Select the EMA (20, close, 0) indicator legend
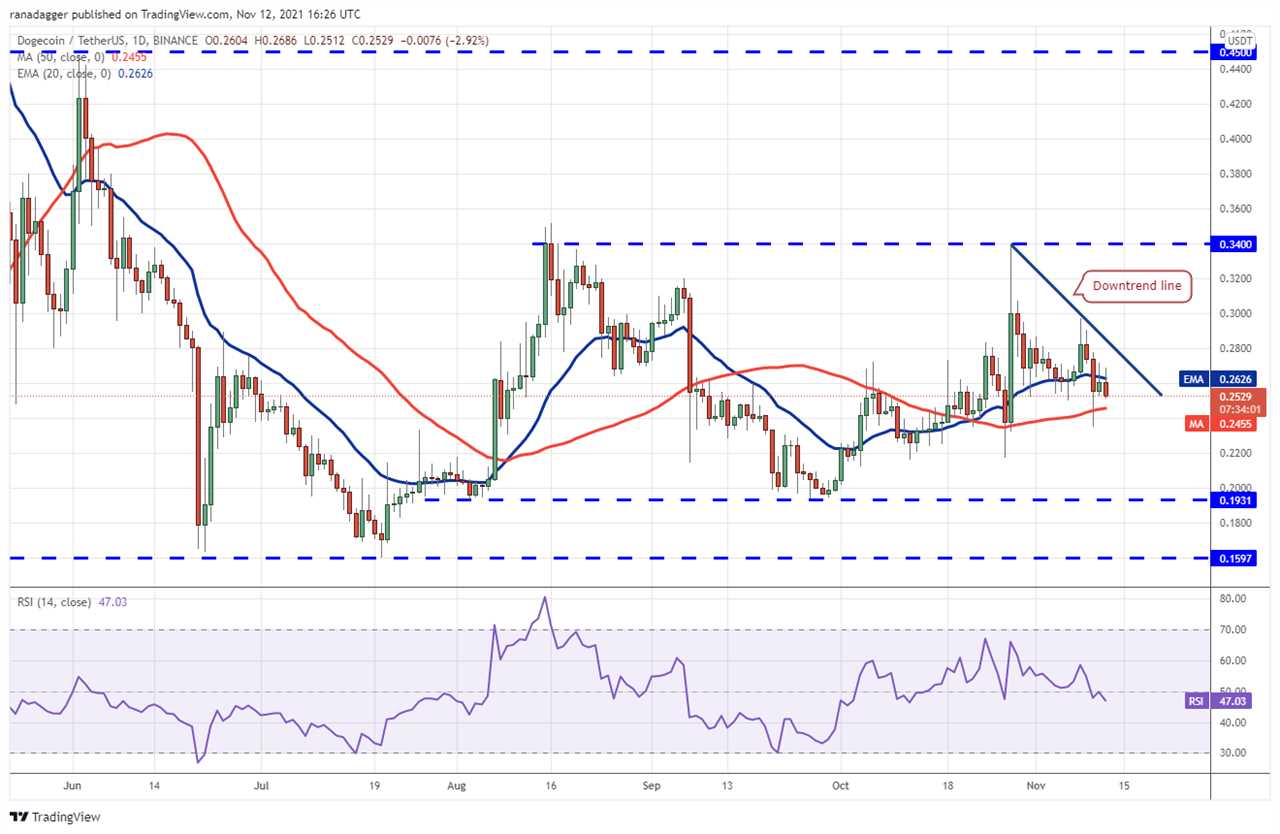This screenshot has height=834, width=1280. pos(84,72)
